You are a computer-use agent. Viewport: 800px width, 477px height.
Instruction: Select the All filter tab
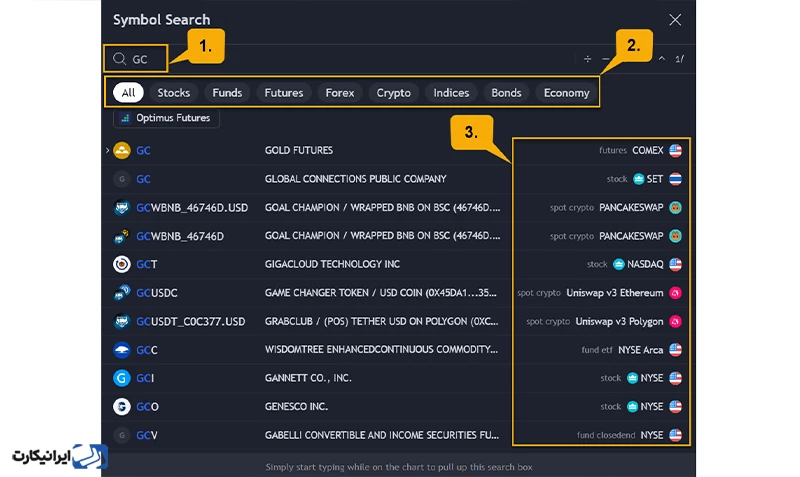pyautogui.click(x=128, y=93)
